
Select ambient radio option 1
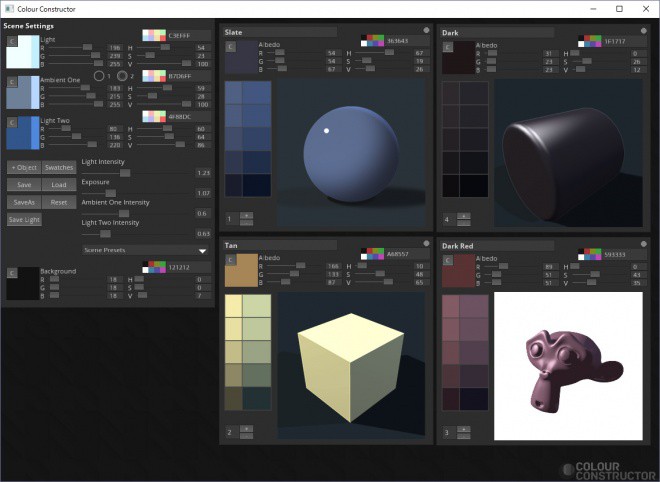tap(99, 76)
